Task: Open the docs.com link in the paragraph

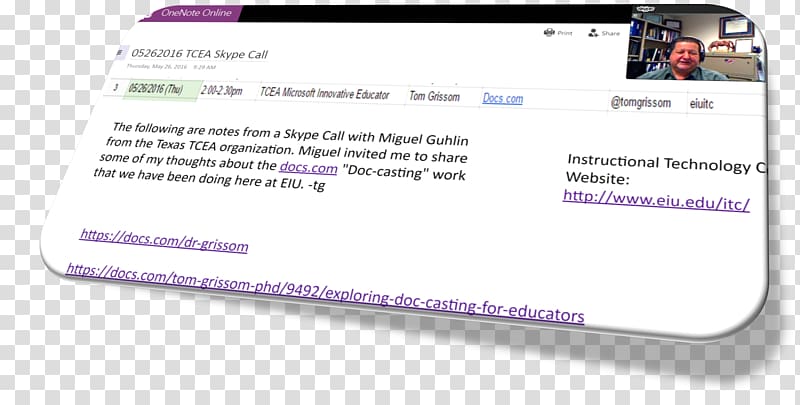Action: [308, 167]
